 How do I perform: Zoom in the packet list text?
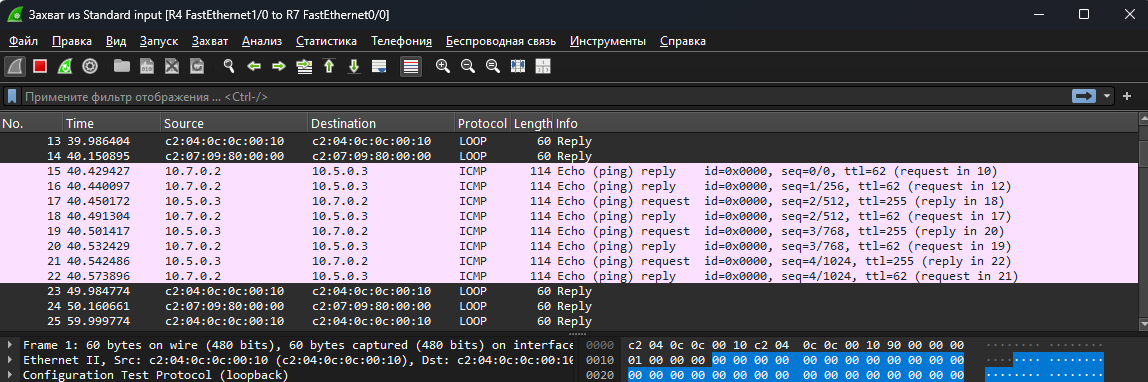tap(442, 67)
